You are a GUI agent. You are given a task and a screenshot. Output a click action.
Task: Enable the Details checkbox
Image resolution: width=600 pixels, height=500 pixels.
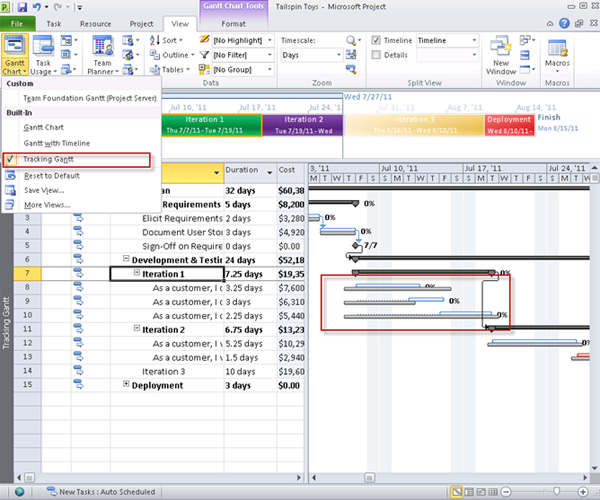point(377,55)
